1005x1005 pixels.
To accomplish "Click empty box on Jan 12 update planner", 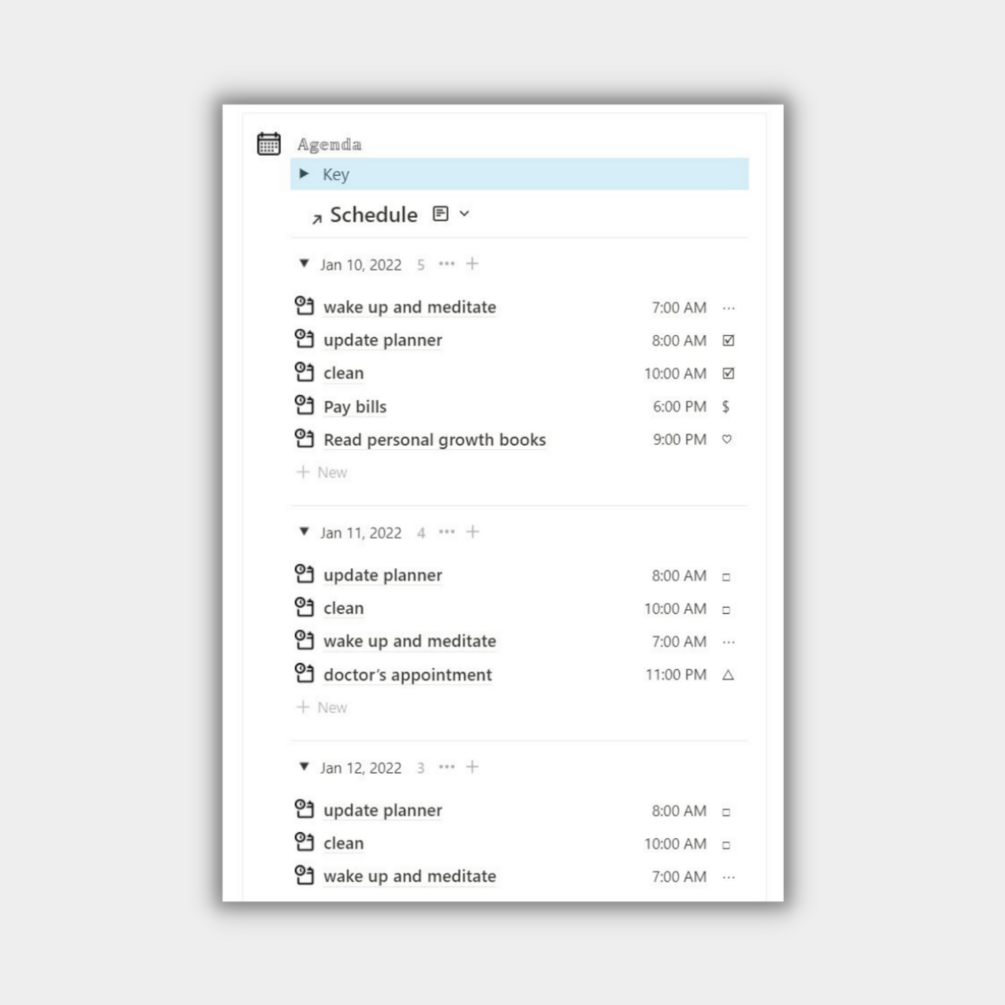I will coord(726,812).
